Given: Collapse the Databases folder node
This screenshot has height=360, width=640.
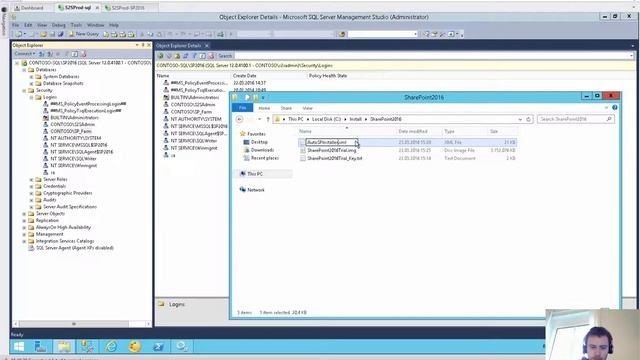Looking at the screenshot, I should point(24,70).
